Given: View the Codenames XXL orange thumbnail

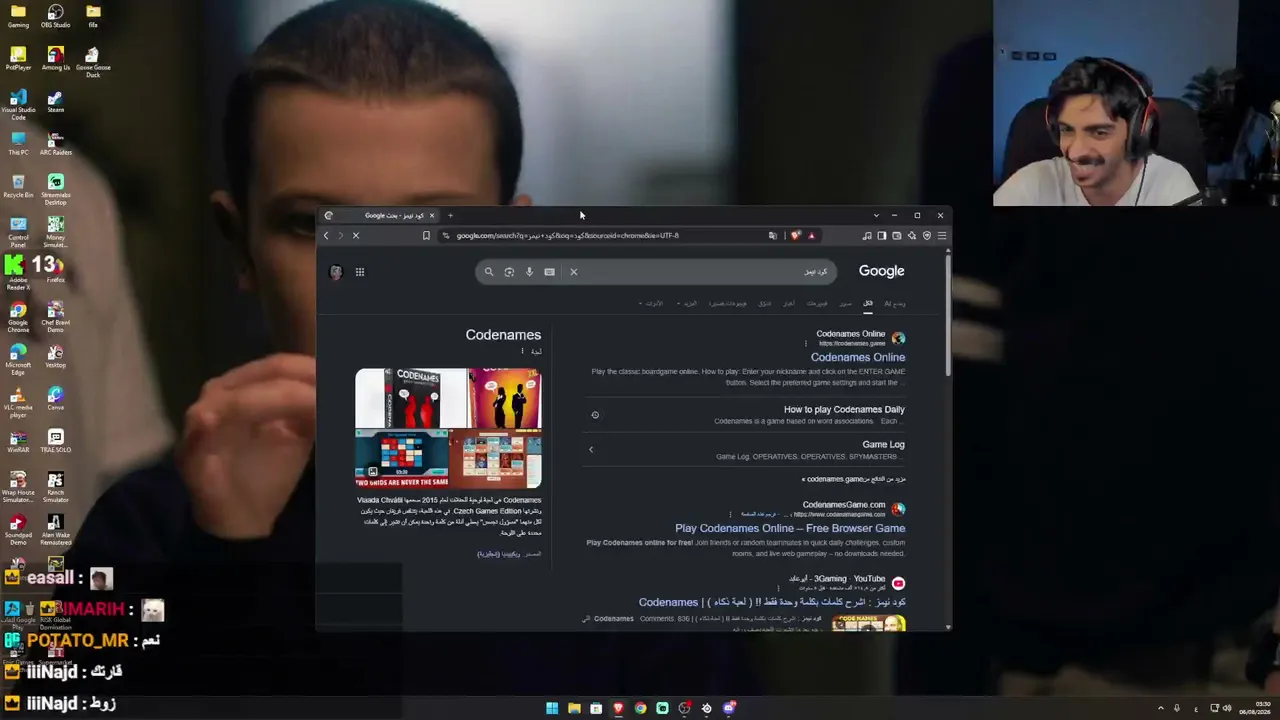Looking at the screenshot, I should 505,398.
